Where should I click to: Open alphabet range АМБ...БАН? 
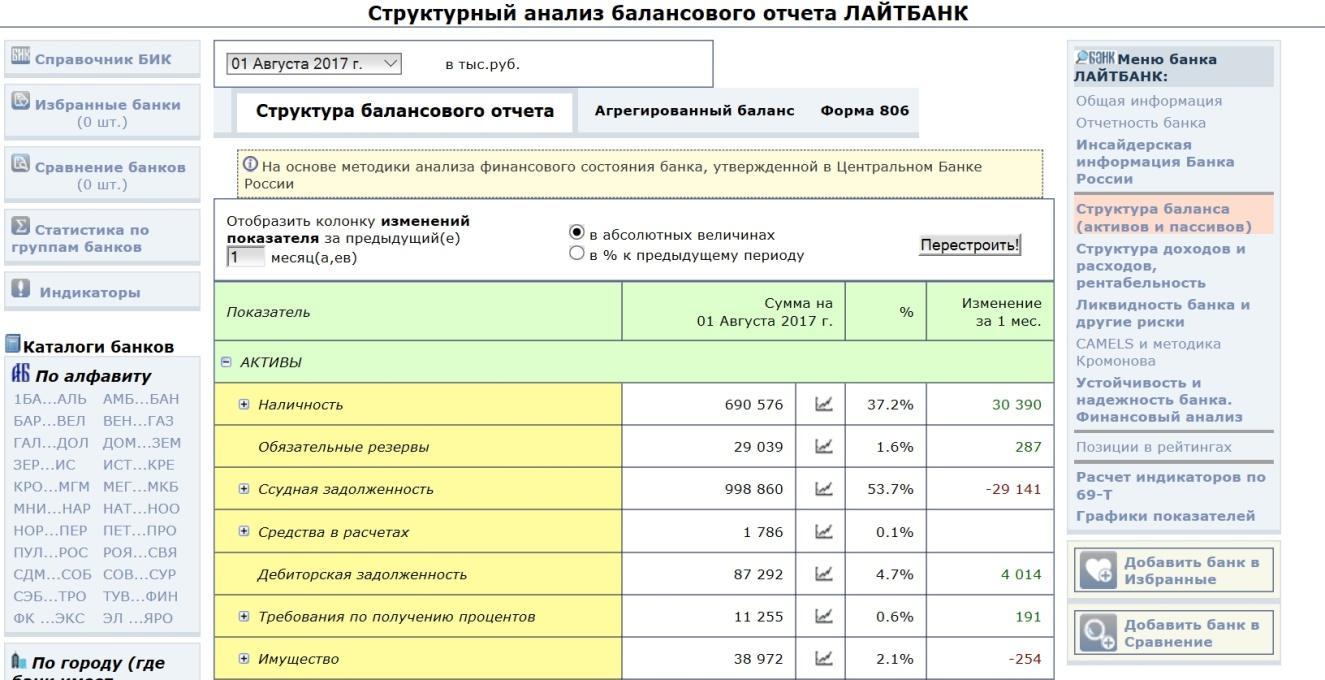pos(141,399)
